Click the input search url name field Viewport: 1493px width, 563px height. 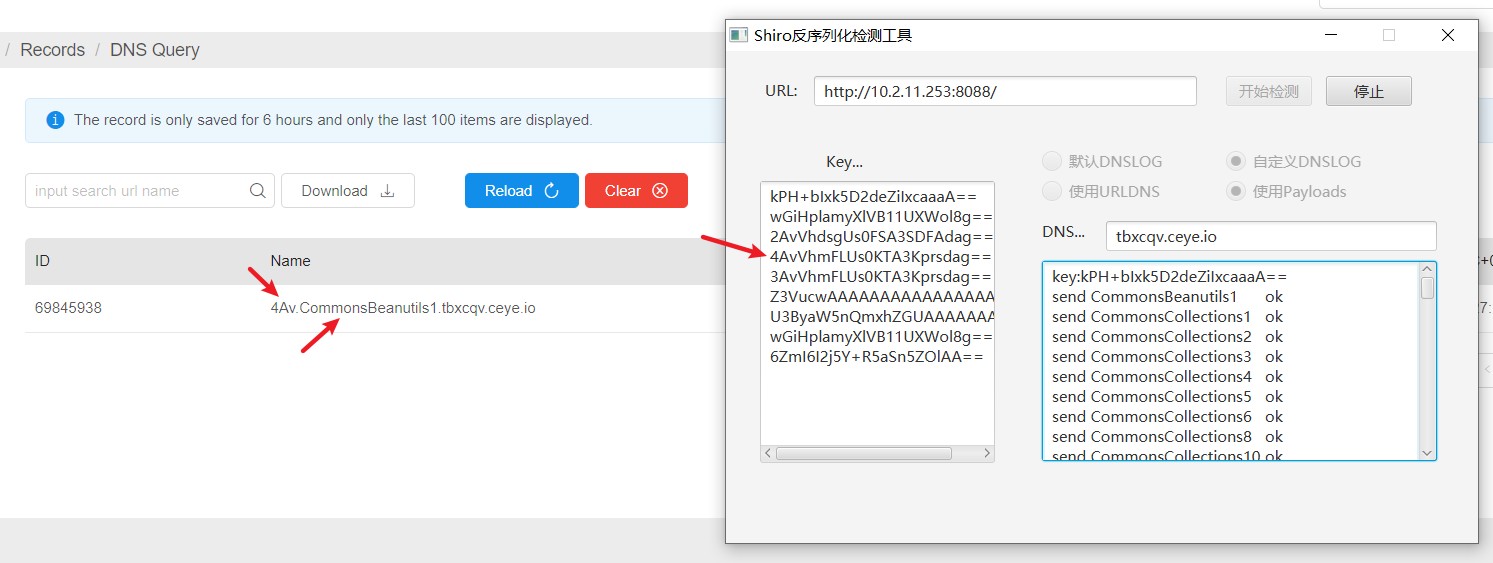click(x=150, y=191)
